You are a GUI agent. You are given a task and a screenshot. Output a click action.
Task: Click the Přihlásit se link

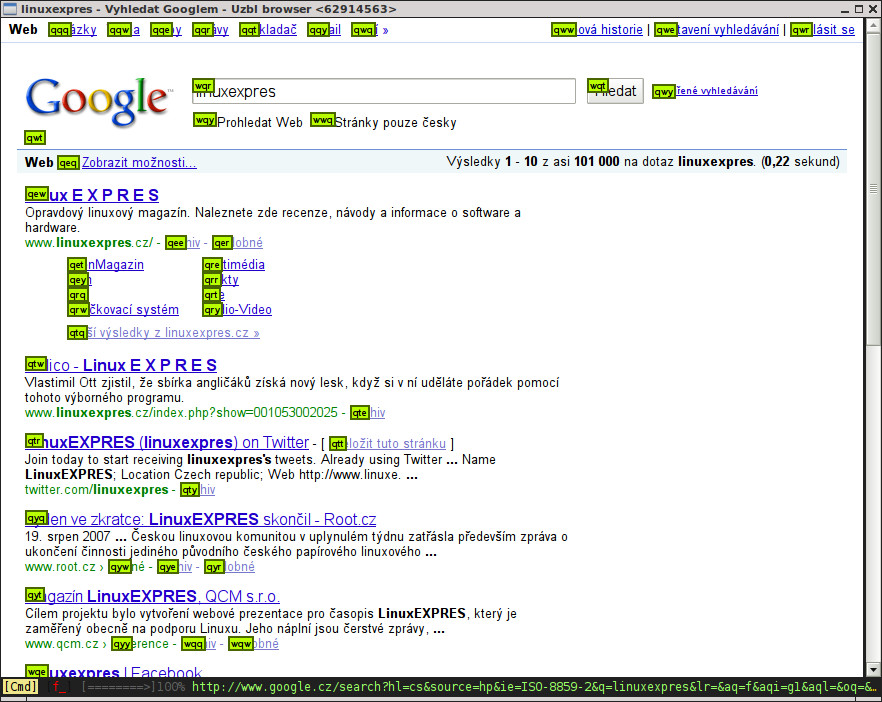point(822,29)
